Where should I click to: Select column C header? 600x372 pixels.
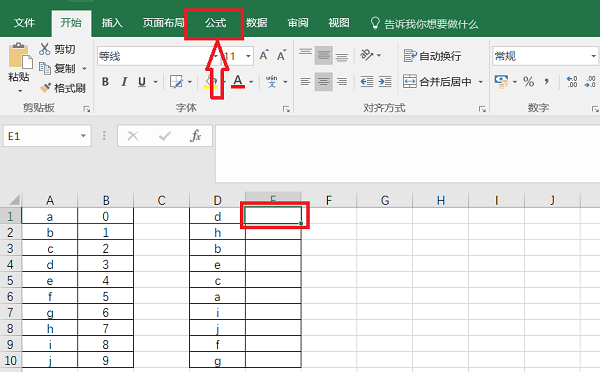161,200
